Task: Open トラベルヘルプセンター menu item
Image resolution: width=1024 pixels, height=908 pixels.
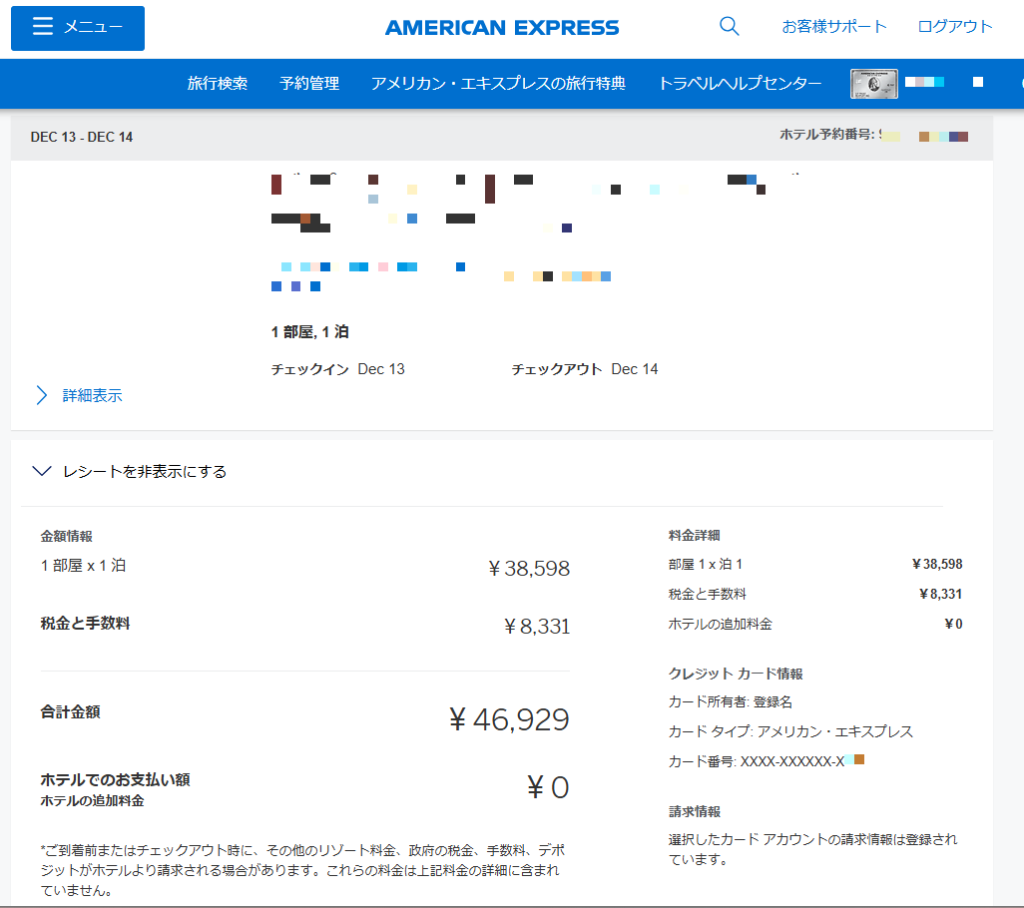Action: (x=740, y=83)
